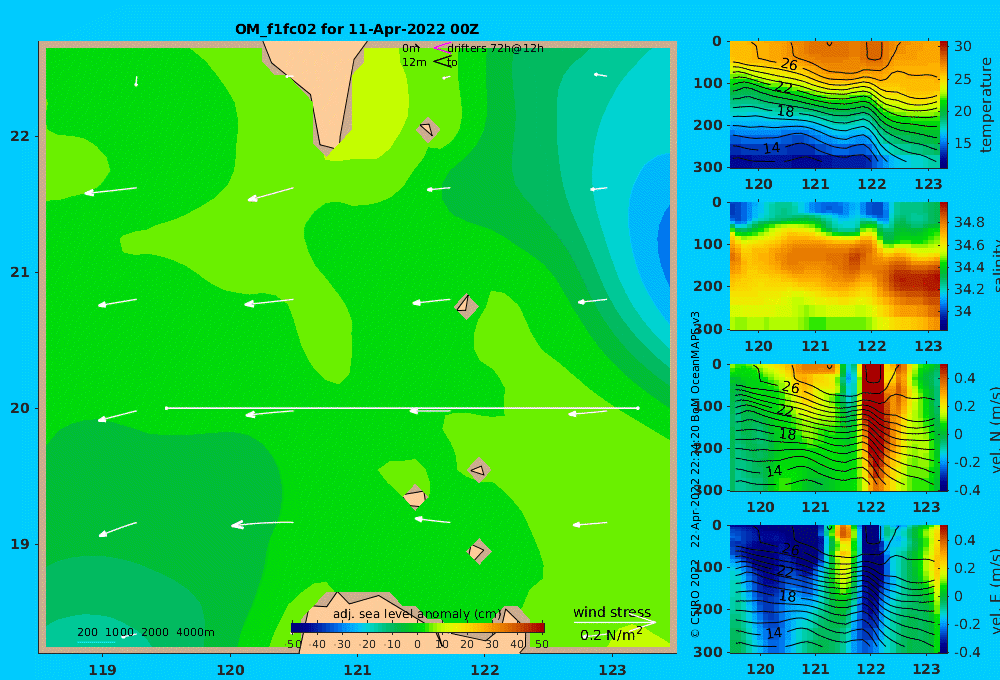Image resolution: width=1000 pixels, height=680 pixels.
Task: Open the salinity cross-section panel
Action: [x=834, y=266]
